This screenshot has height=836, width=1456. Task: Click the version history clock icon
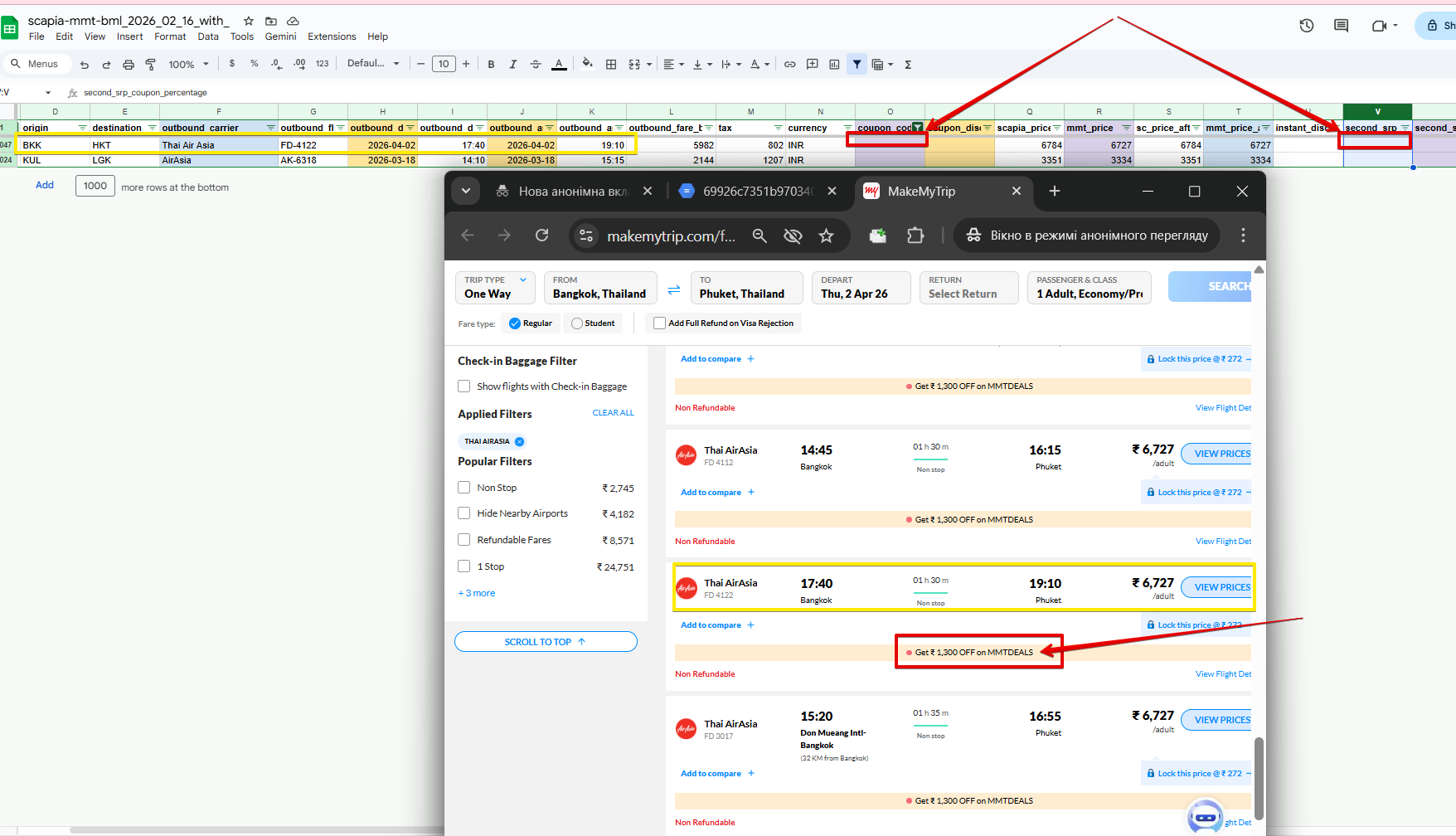pos(1306,26)
